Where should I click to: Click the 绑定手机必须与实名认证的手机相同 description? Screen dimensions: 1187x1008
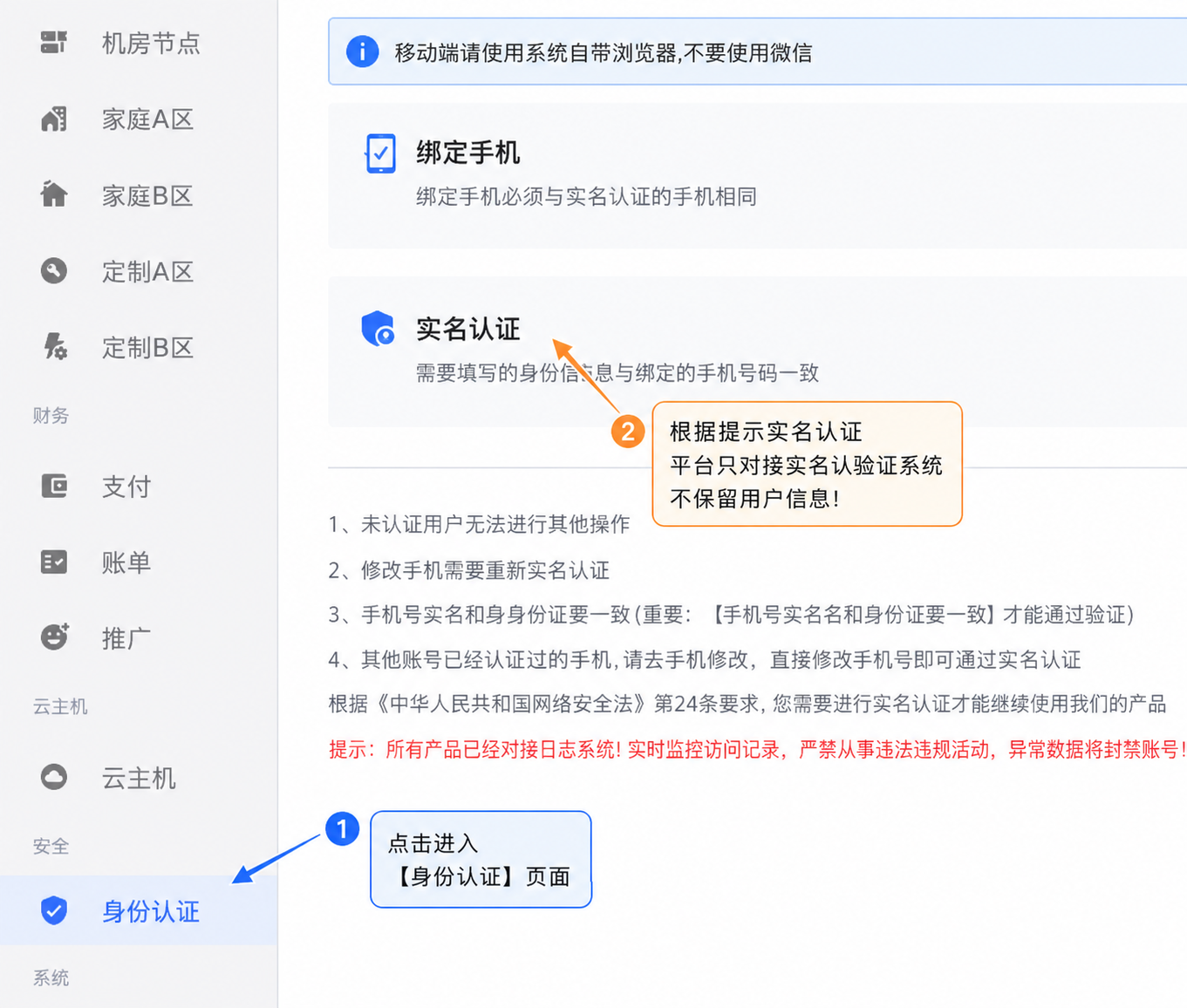(x=586, y=197)
